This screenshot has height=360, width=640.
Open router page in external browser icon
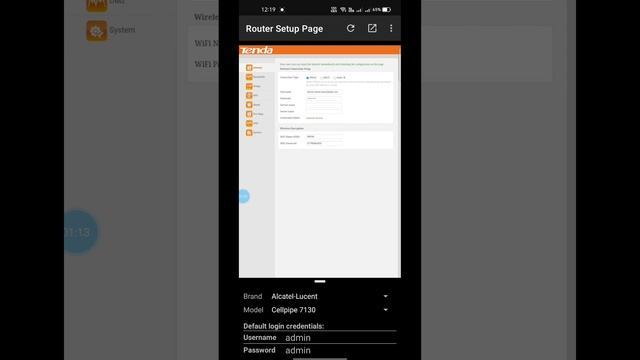click(372, 28)
